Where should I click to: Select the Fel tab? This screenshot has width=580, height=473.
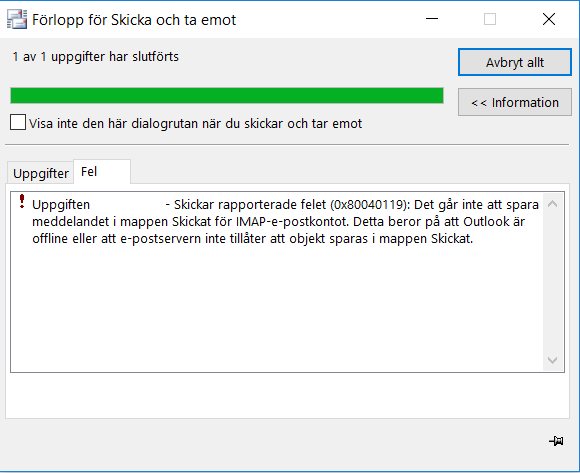[x=102, y=172]
